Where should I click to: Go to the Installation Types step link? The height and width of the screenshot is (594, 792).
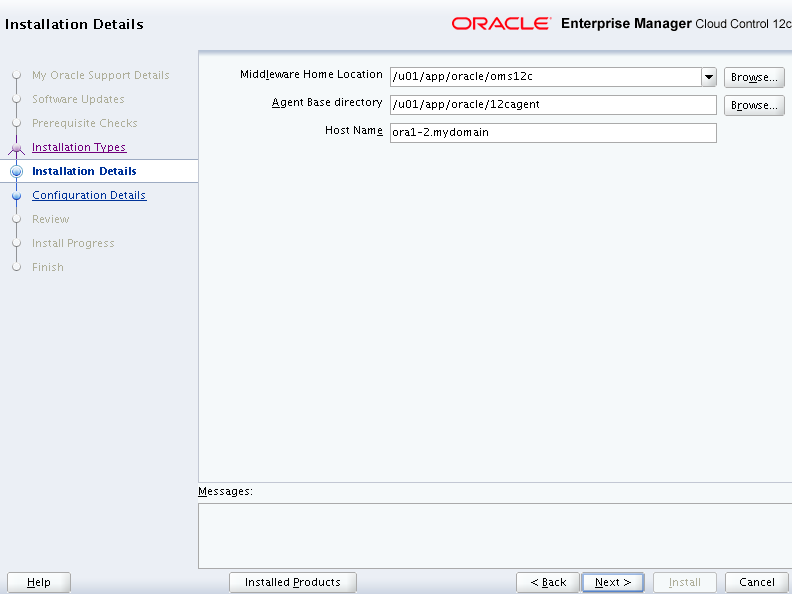point(79,147)
